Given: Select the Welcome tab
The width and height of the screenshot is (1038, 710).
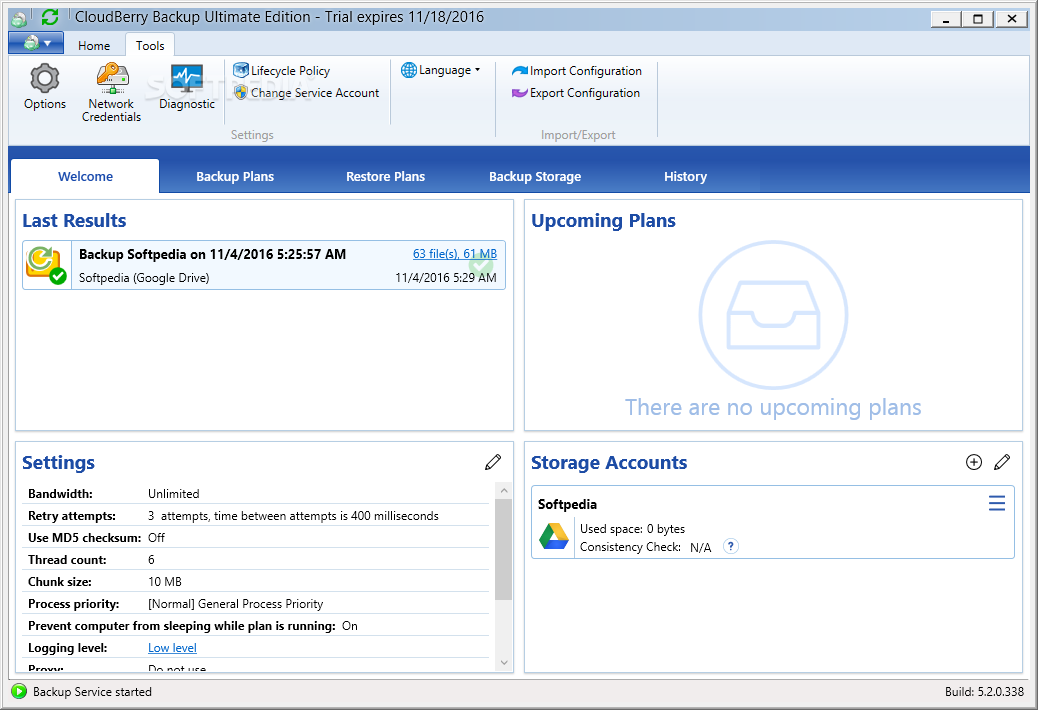Looking at the screenshot, I should coord(85,177).
